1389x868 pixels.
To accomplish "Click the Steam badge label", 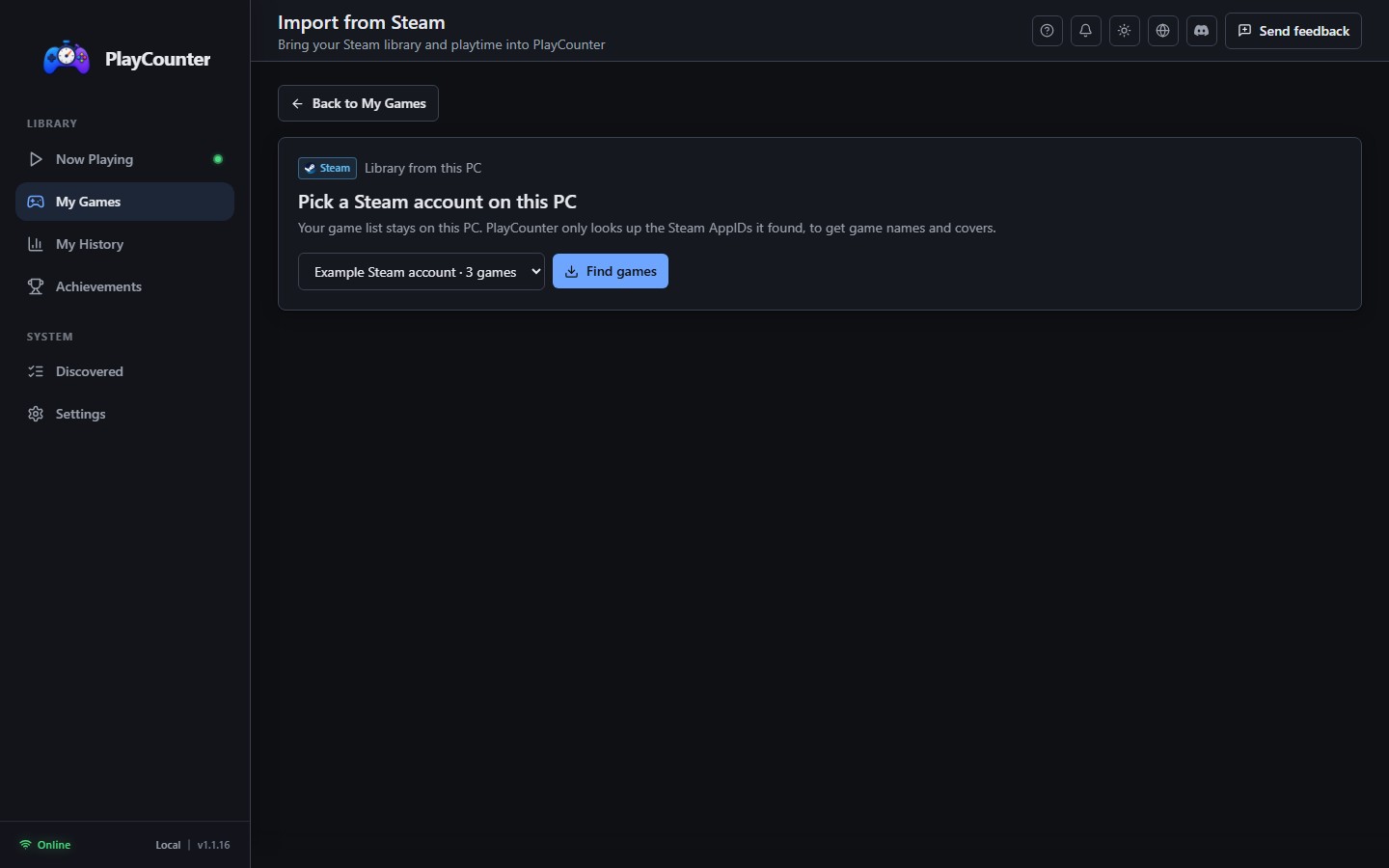I will tap(327, 168).
